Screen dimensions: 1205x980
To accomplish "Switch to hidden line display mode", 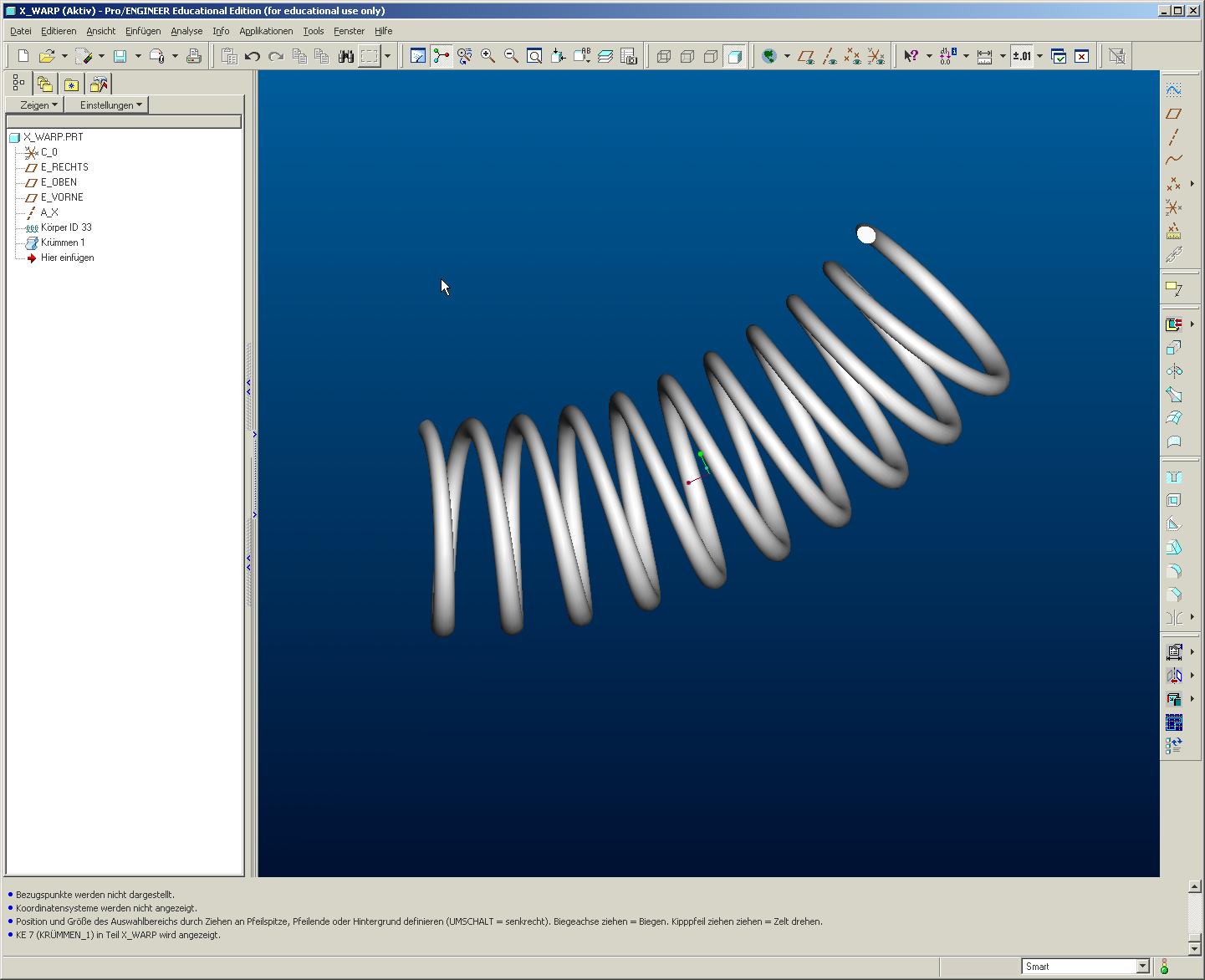I will coord(687,56).
